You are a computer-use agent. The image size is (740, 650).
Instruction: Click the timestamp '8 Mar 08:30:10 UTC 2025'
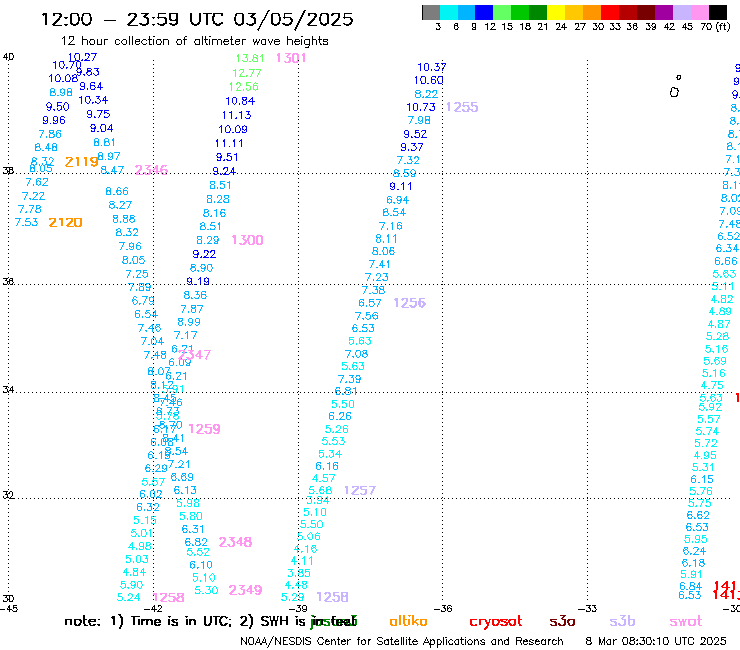click(656, 641)
